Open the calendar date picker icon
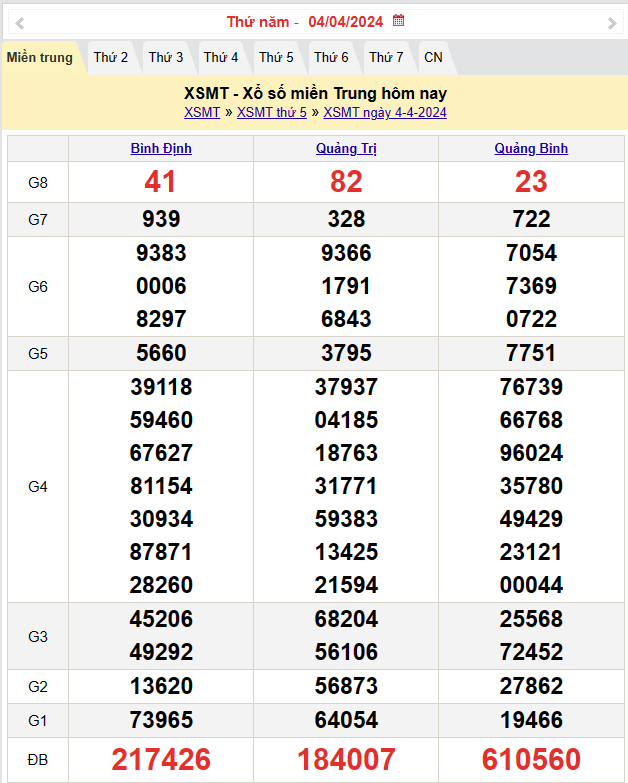The image size is (628, 783). (x=399, y=21)
